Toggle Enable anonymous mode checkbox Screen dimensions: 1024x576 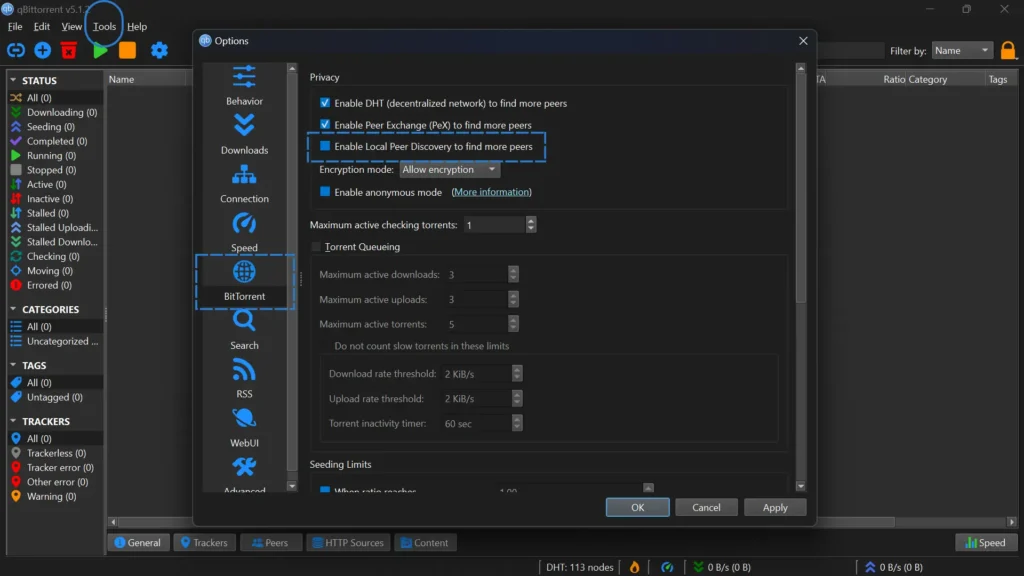tap(325, 192)
